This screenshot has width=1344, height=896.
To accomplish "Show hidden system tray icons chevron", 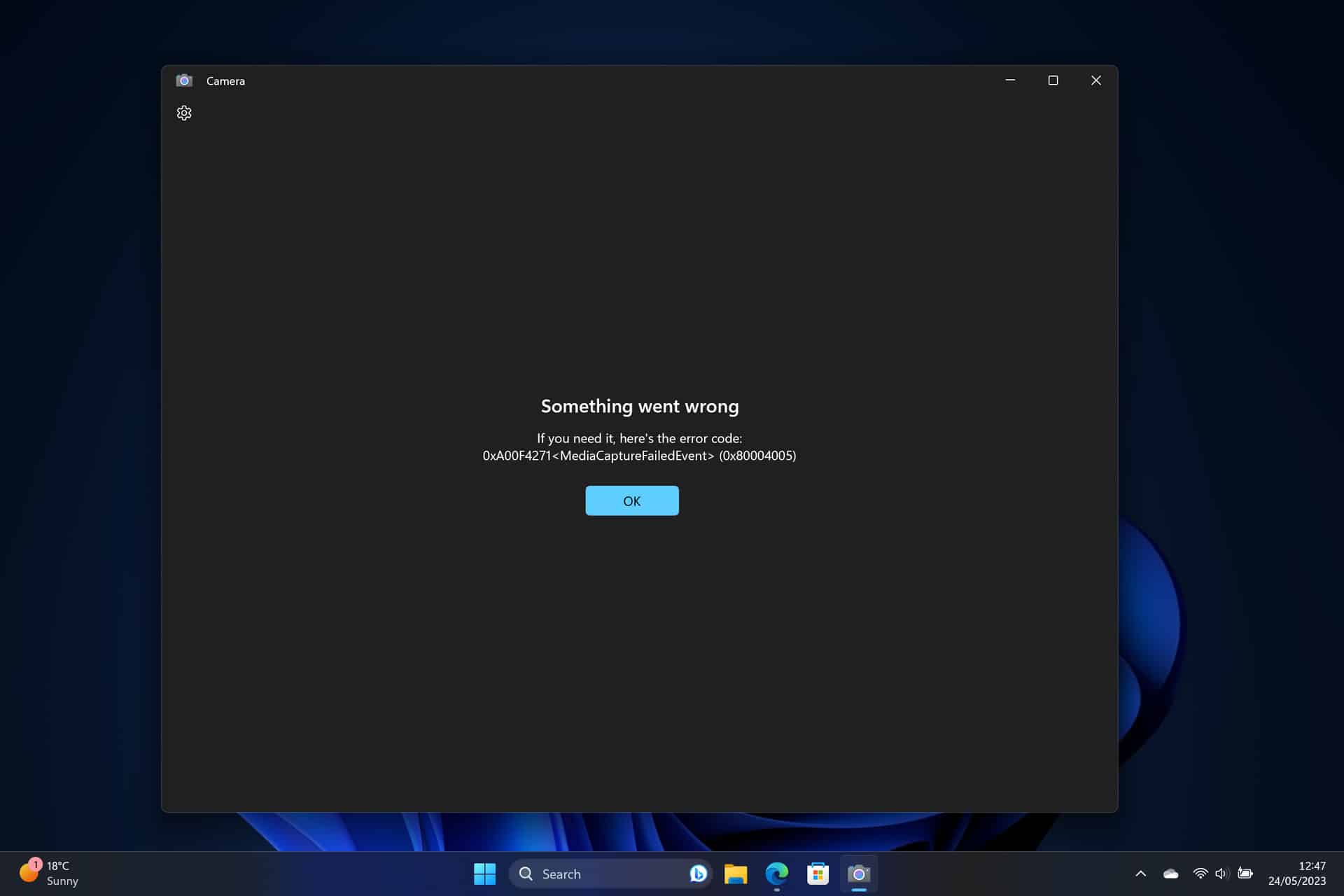I will (1140, 874).
